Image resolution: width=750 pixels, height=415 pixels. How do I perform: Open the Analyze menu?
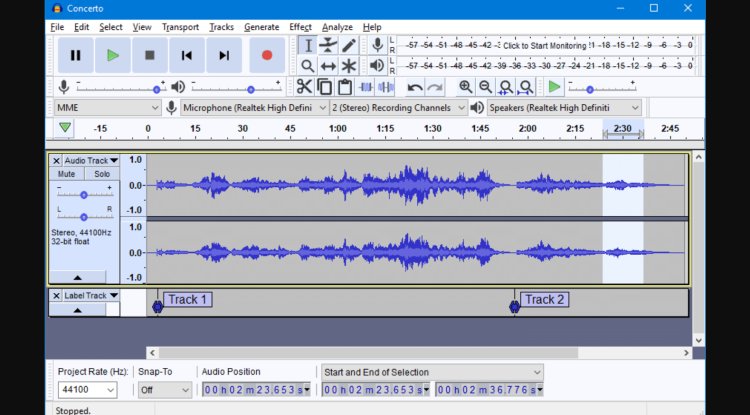(337, 27)
